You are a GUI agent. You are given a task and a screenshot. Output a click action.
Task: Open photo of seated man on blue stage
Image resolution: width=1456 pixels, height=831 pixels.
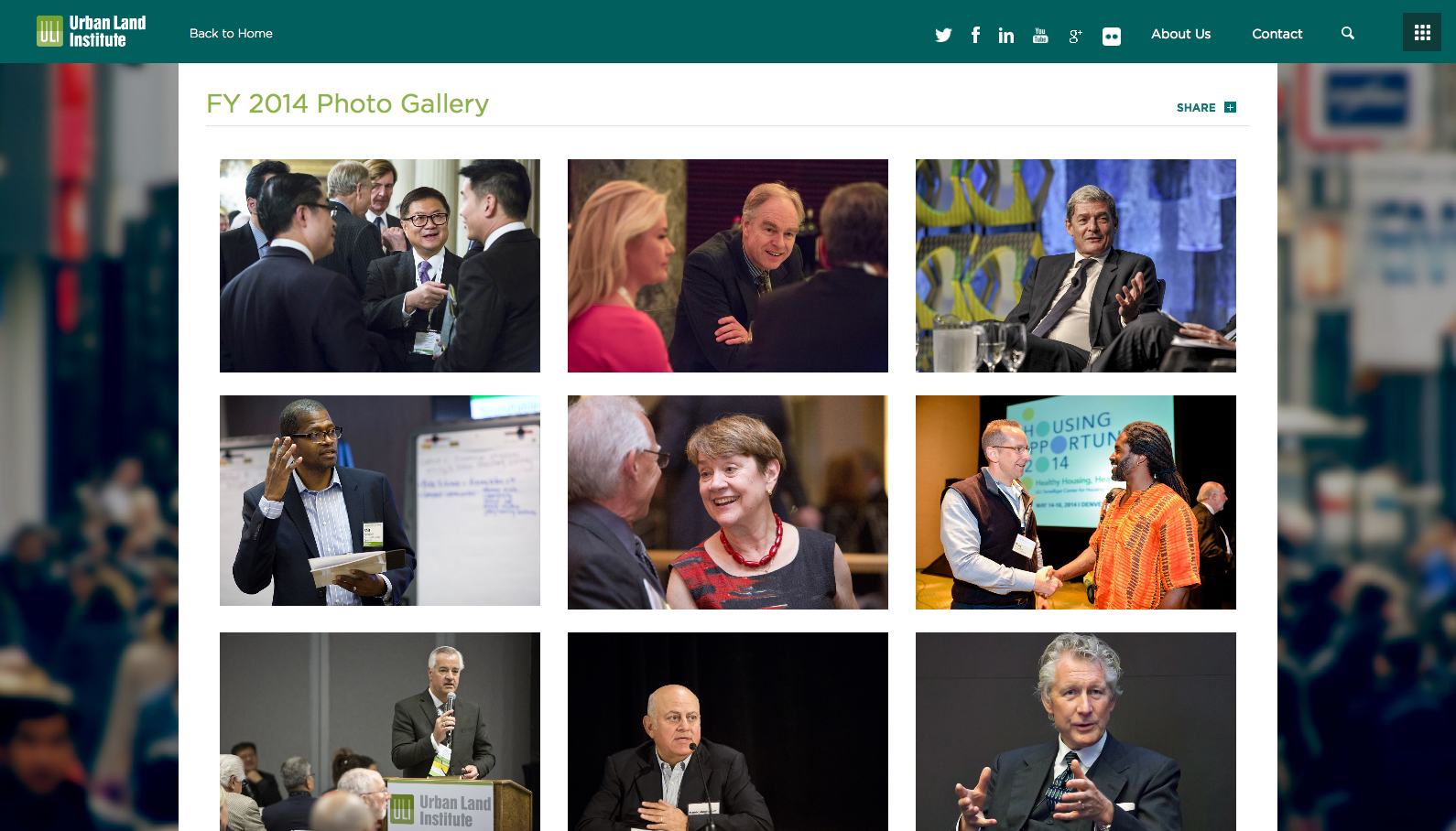click(x=1076, y=265)
